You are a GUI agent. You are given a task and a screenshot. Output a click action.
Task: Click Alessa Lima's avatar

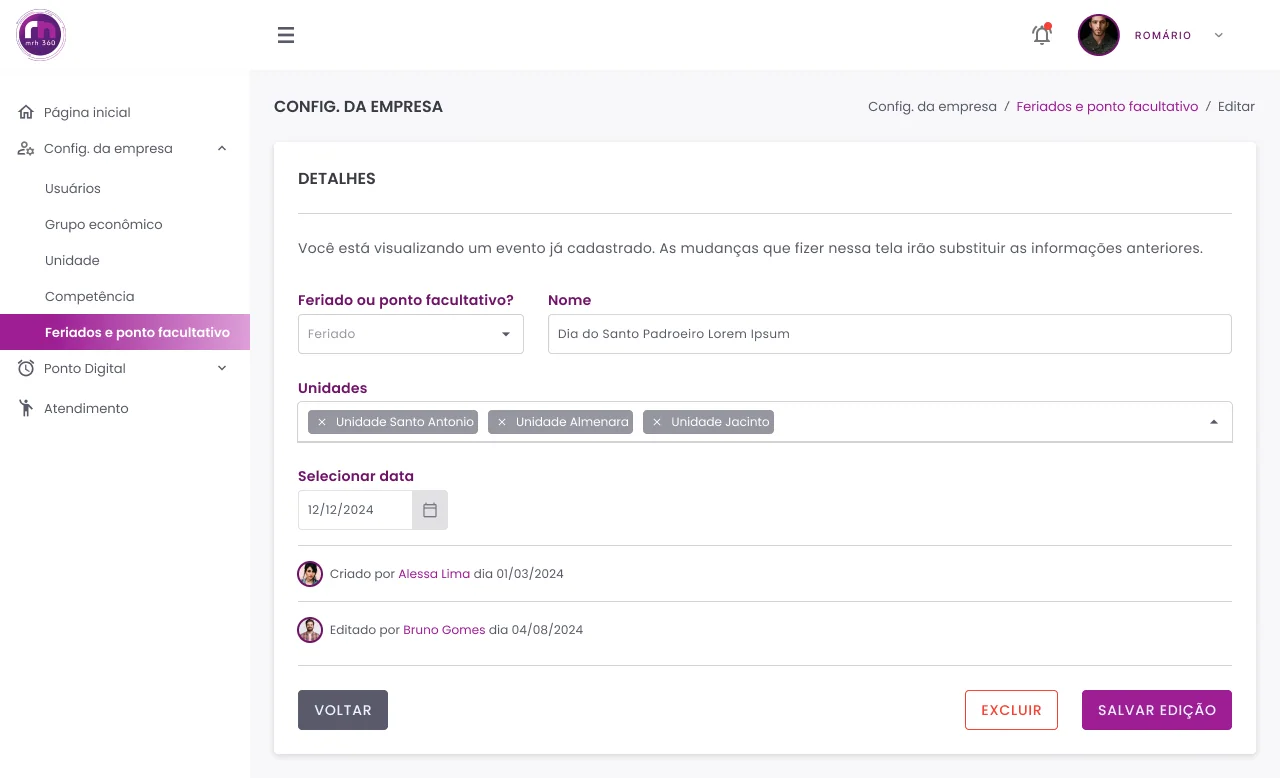[310, 574]
